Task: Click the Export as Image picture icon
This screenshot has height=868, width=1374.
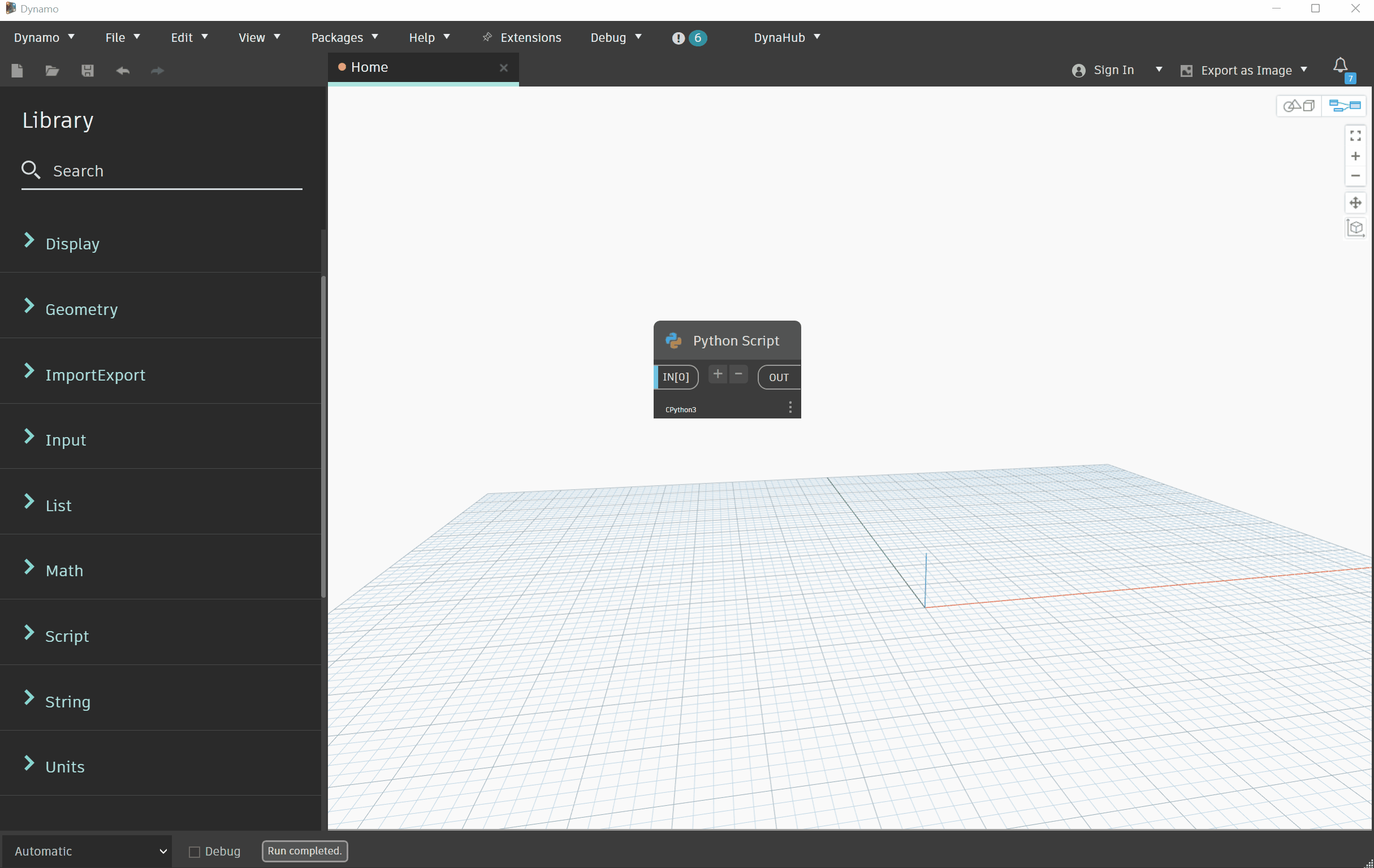Action: 1186,70
